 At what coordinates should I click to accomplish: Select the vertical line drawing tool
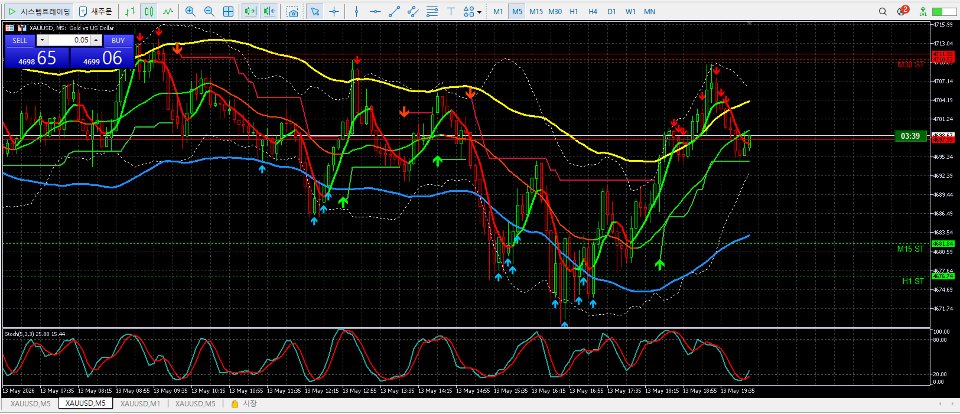[x=356, y=11]
